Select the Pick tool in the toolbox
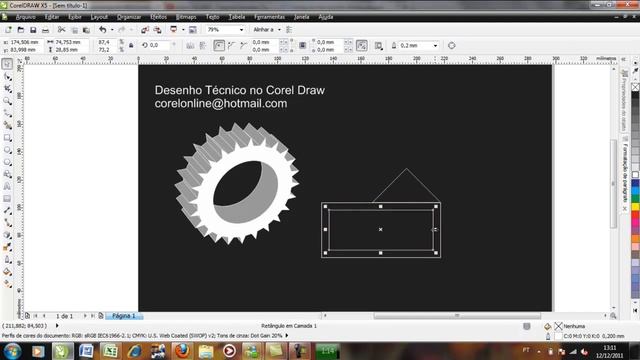This screenshot has width=640, height=360. coord(7,64)
